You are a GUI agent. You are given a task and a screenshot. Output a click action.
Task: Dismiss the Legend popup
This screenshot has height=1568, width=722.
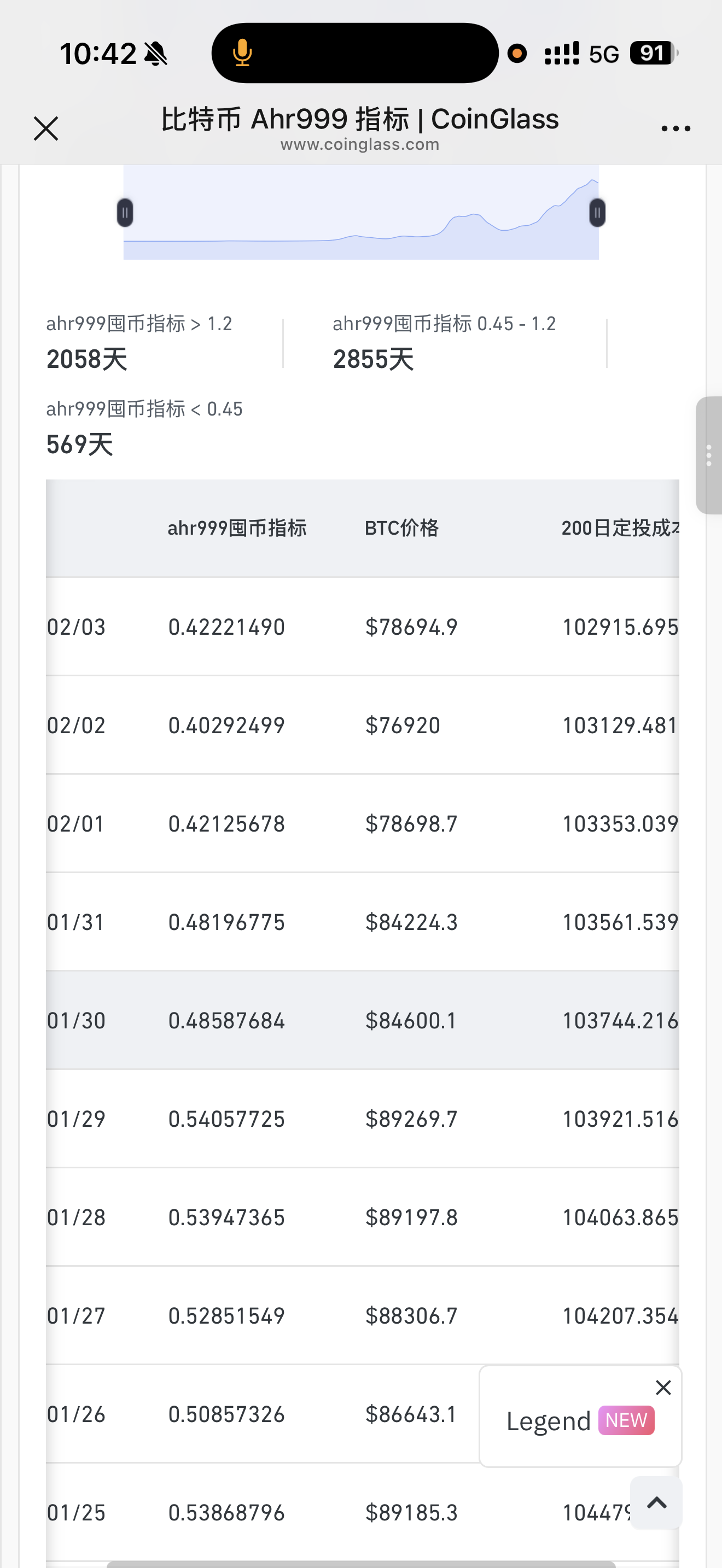click(663, 1387)
